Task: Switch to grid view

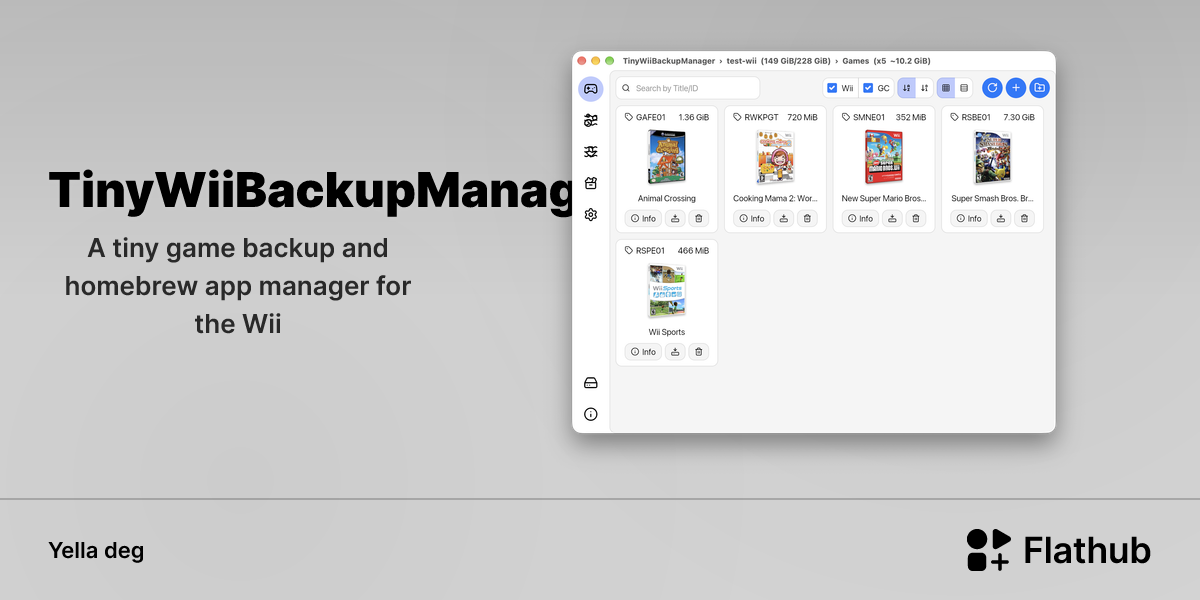Action: point(946,88)
